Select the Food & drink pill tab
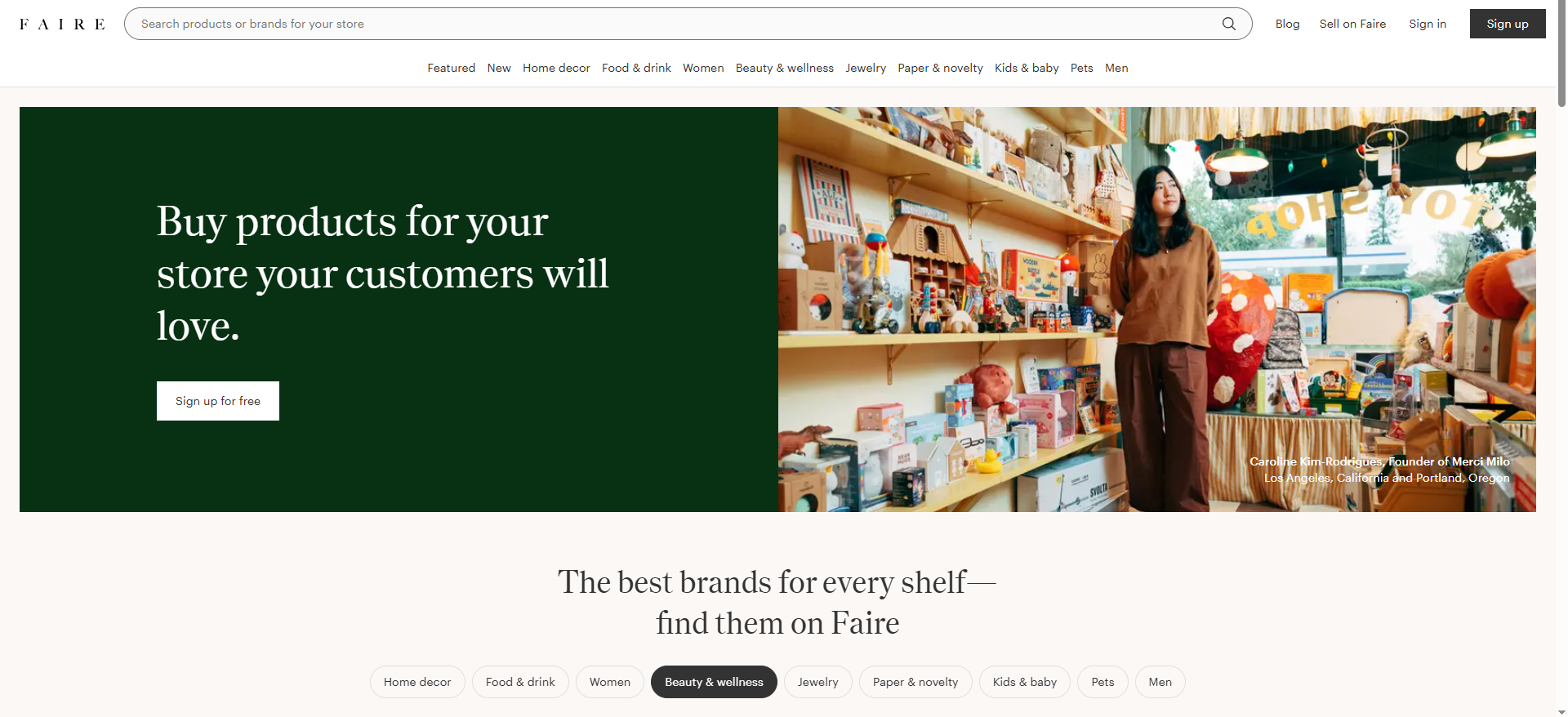1568x717 pixels. click(520, 682)
